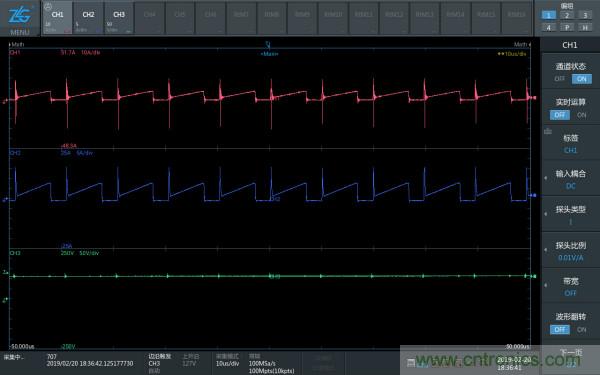
Task: Click the CH2 ground level marker
Action: point(5,199)
